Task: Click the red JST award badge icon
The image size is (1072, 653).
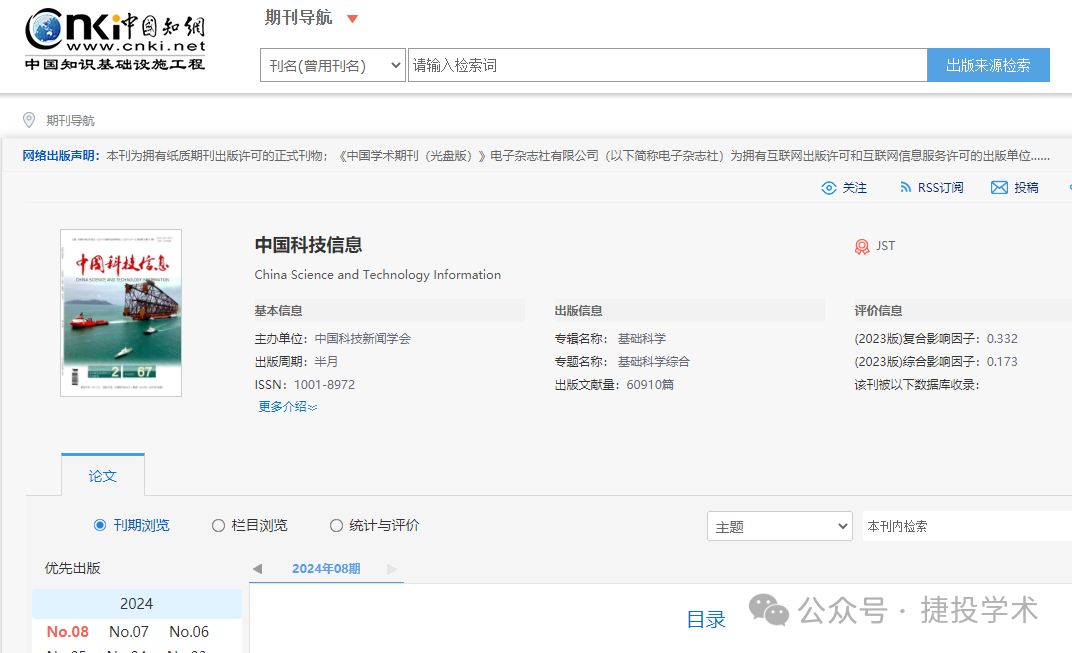Action: [x=861, y=246]
